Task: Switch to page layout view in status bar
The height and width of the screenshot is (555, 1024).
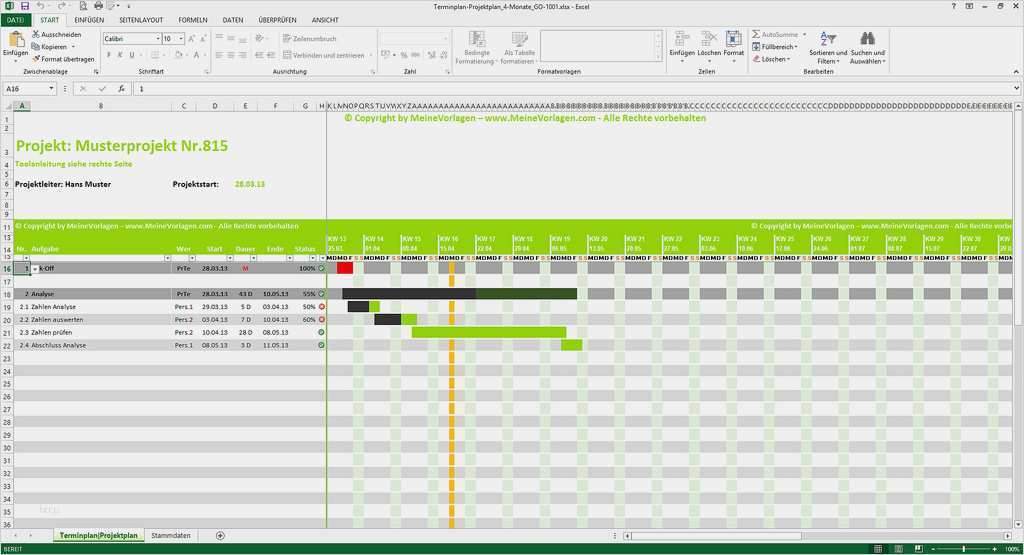Action: pos(898,549)
